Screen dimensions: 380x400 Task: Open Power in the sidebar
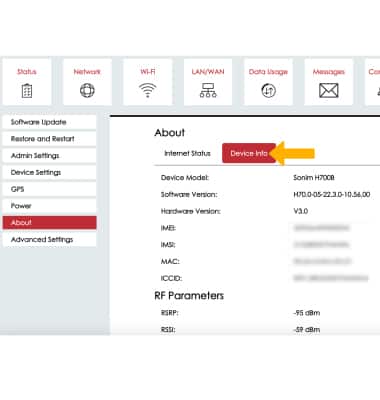click(x=49, y=206)
